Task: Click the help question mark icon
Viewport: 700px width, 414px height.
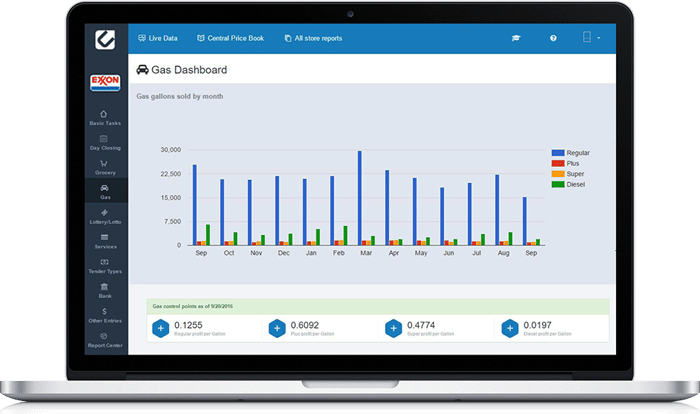Action: 553,38
